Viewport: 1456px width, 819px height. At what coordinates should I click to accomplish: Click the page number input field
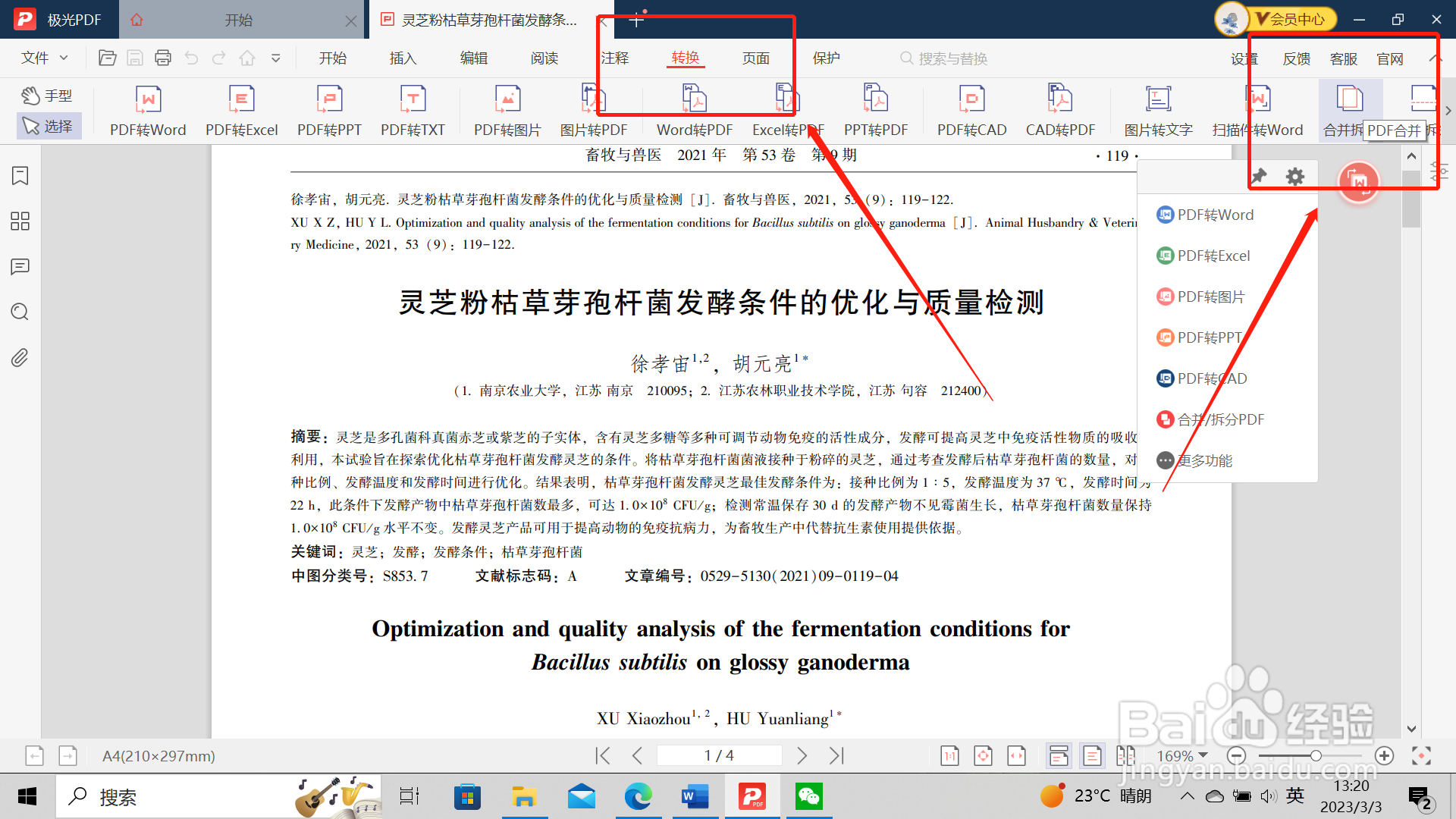[x=718, y=755]
